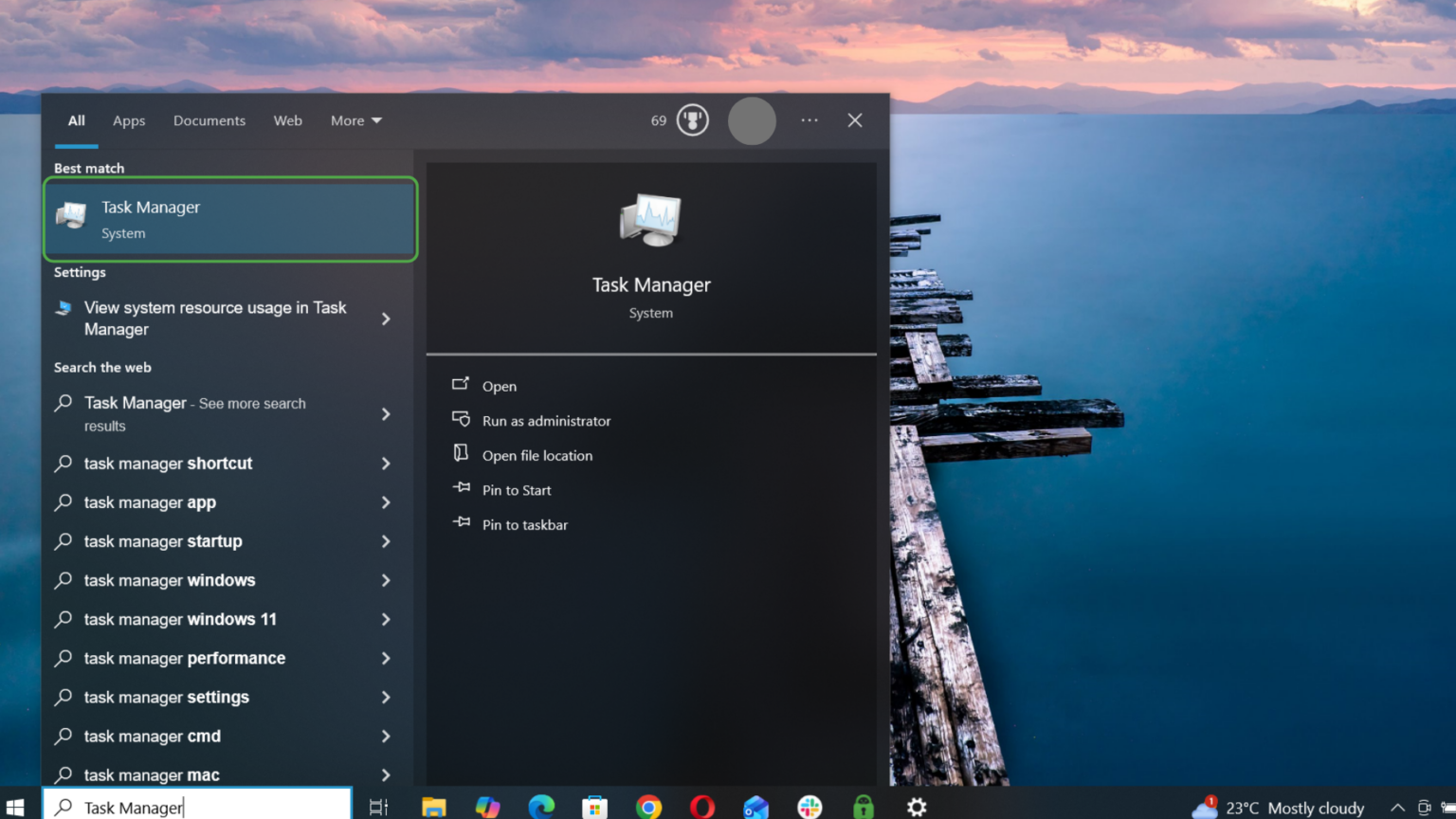This screenshot has height=819, width=1456.
Task: Expand chevron for View system resource usage
Action: point(386,318)
